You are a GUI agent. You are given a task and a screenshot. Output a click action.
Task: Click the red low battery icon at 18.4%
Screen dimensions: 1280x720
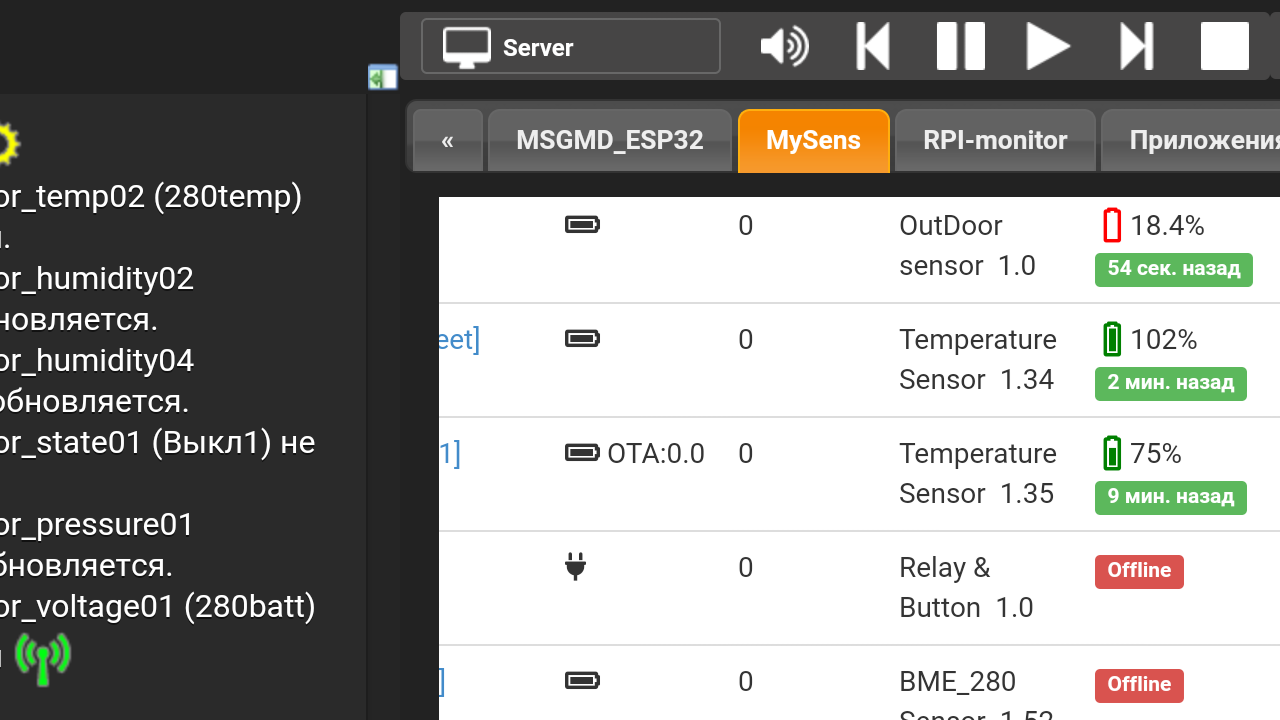point(1112,226)
